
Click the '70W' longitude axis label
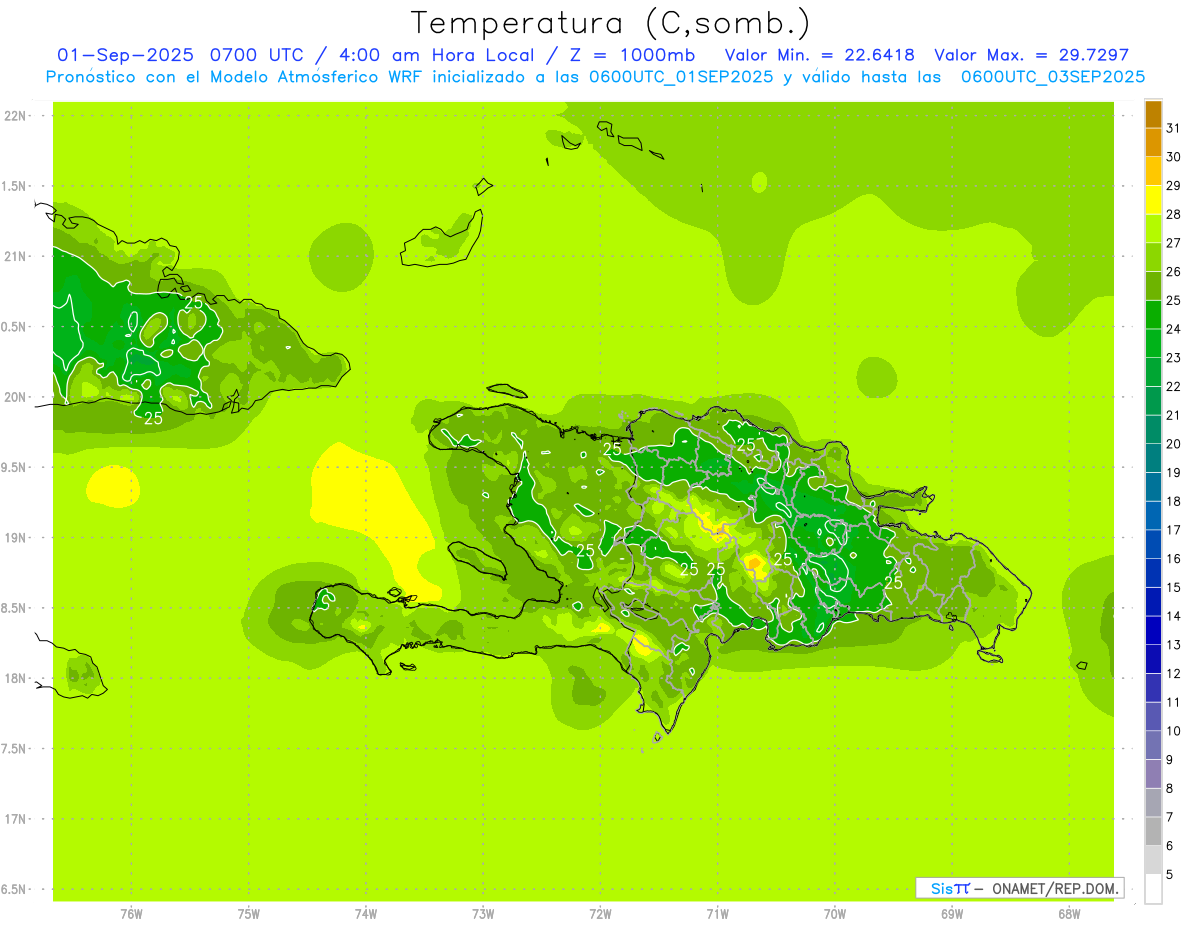tap(835, 914)
